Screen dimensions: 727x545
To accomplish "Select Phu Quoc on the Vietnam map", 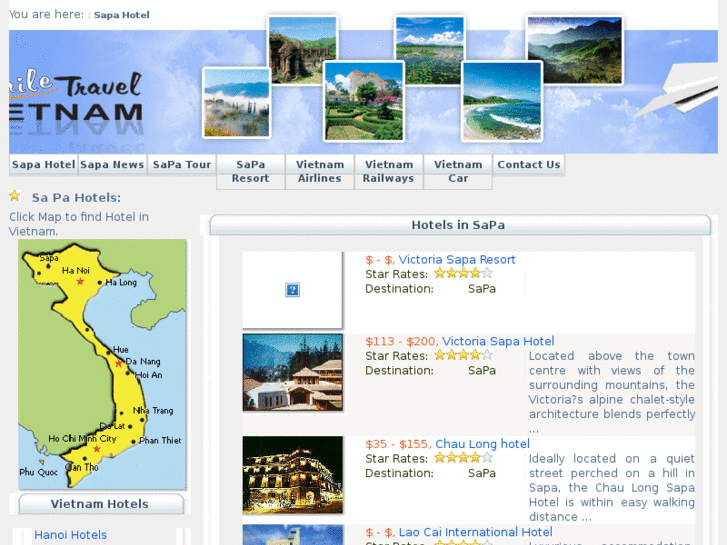I will click(x=38, y=472).
